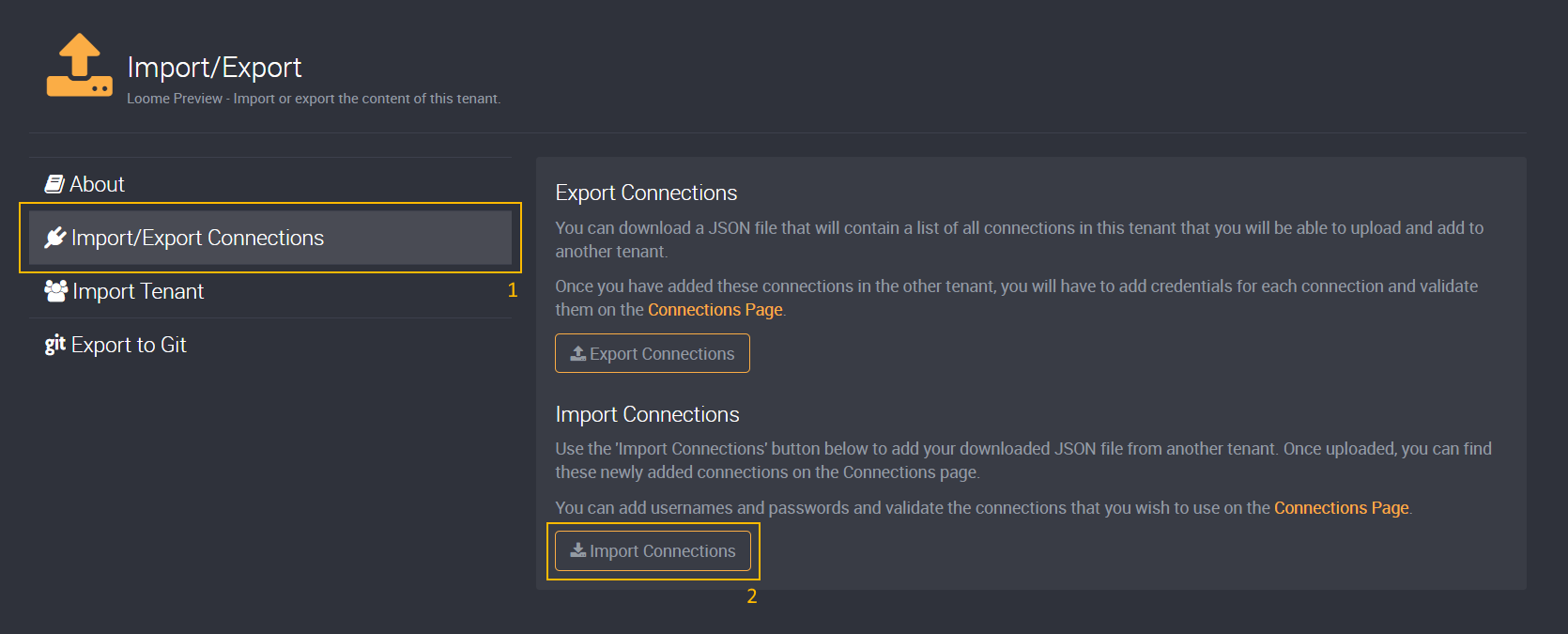The image size is (1568, 634).
Task: Select Import/Export Connections menu item
Action: [270, 238]
